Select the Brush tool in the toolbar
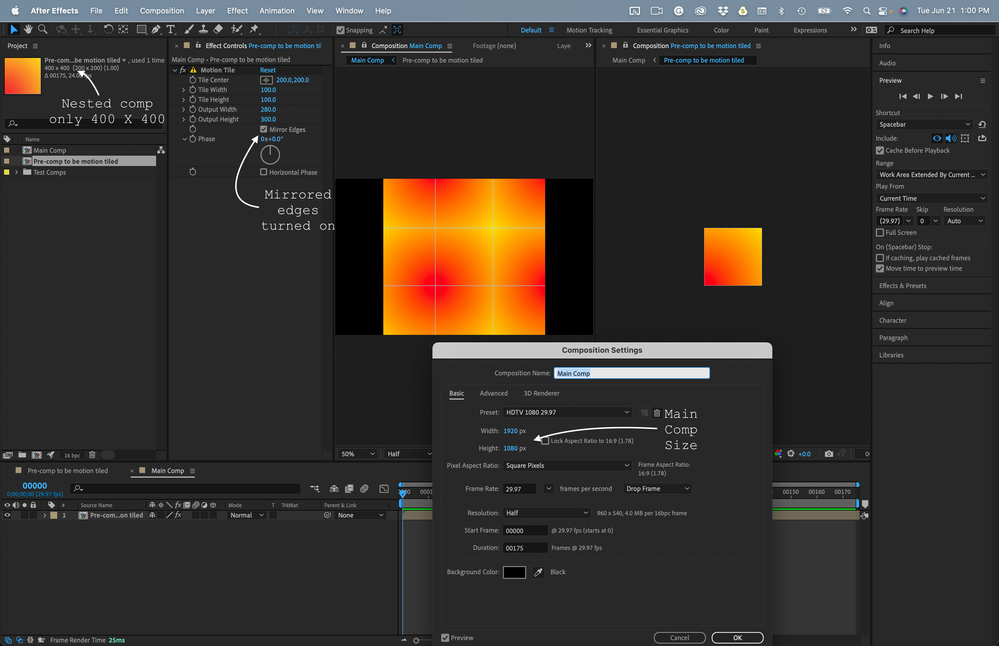Viewport: 999px width, 646px height. (188, 30)
